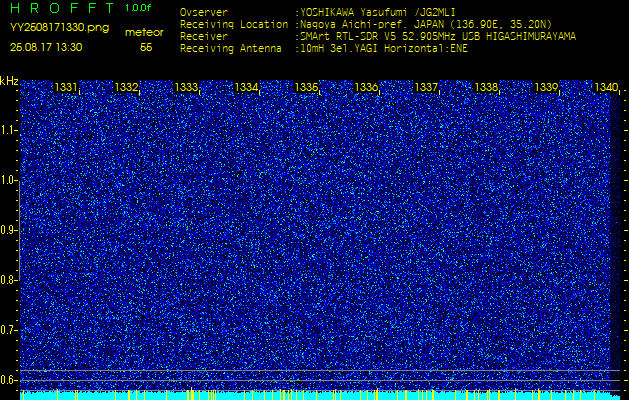The image size is (629, 400).
Task: Click observer name YOSHIKAWA Yasufumi /JG2MLI
Action: 378,12
